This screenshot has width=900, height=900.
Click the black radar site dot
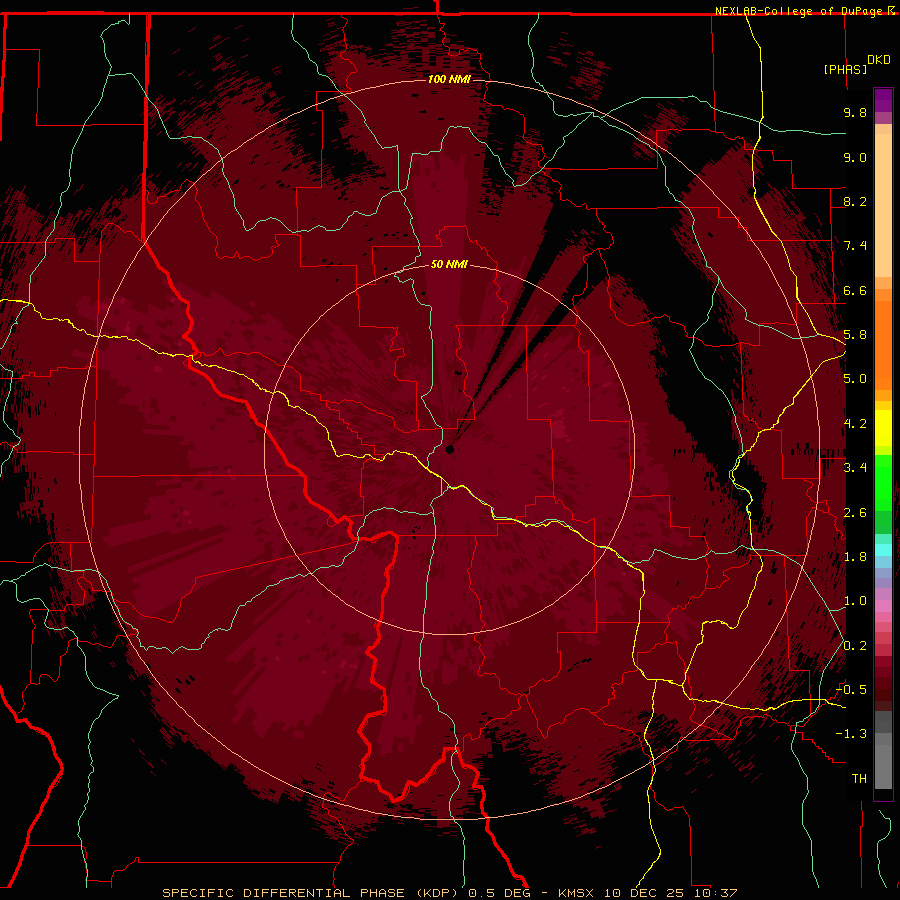click(450, 449)
